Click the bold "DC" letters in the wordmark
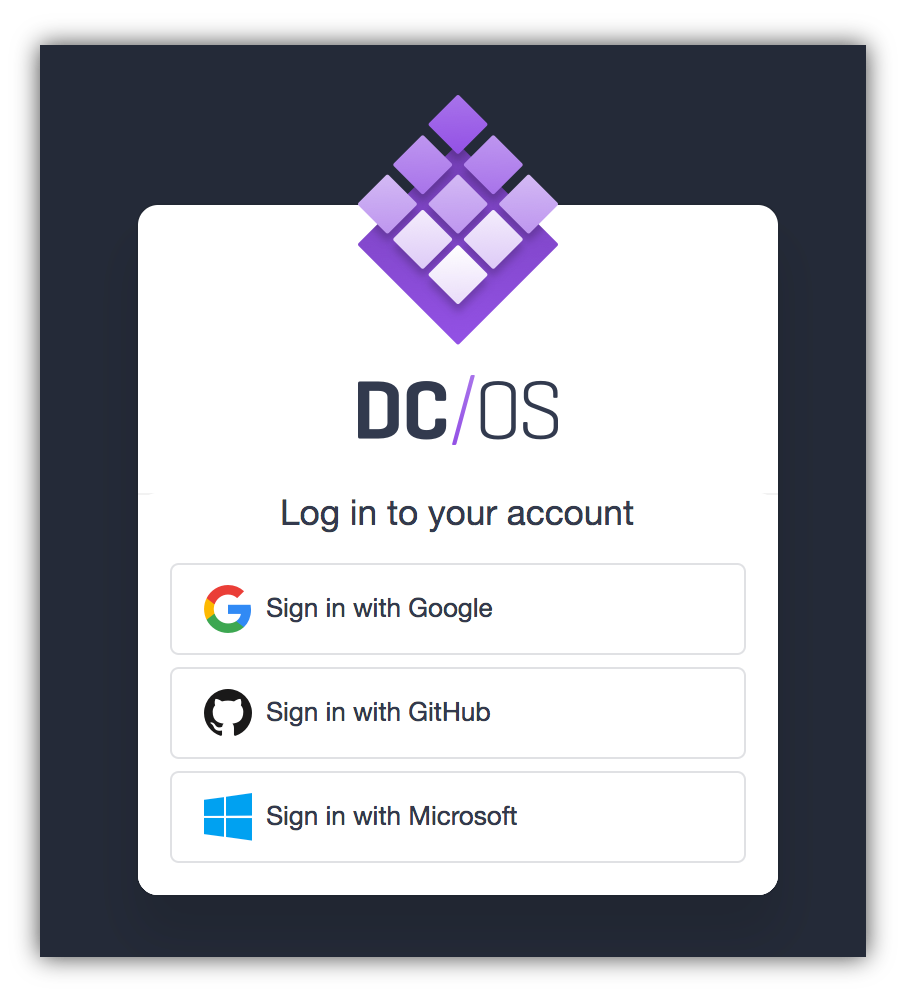Image resolution: width=906 pixels, height=1002 pixels. tap(402, 410)
